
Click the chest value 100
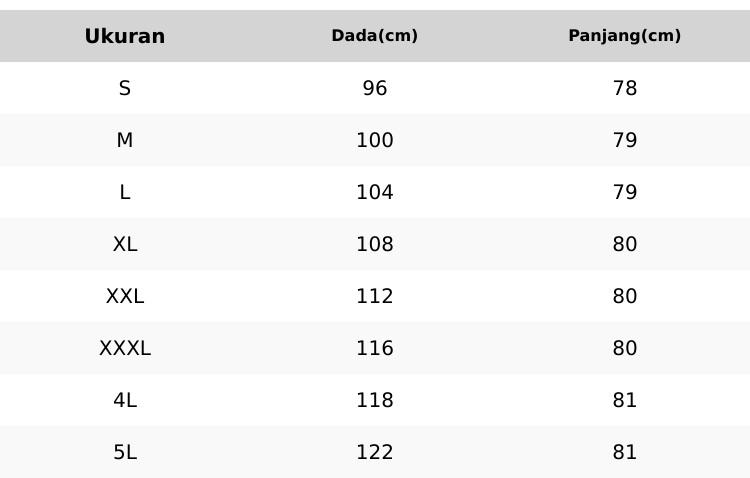(x=375, y=141)
